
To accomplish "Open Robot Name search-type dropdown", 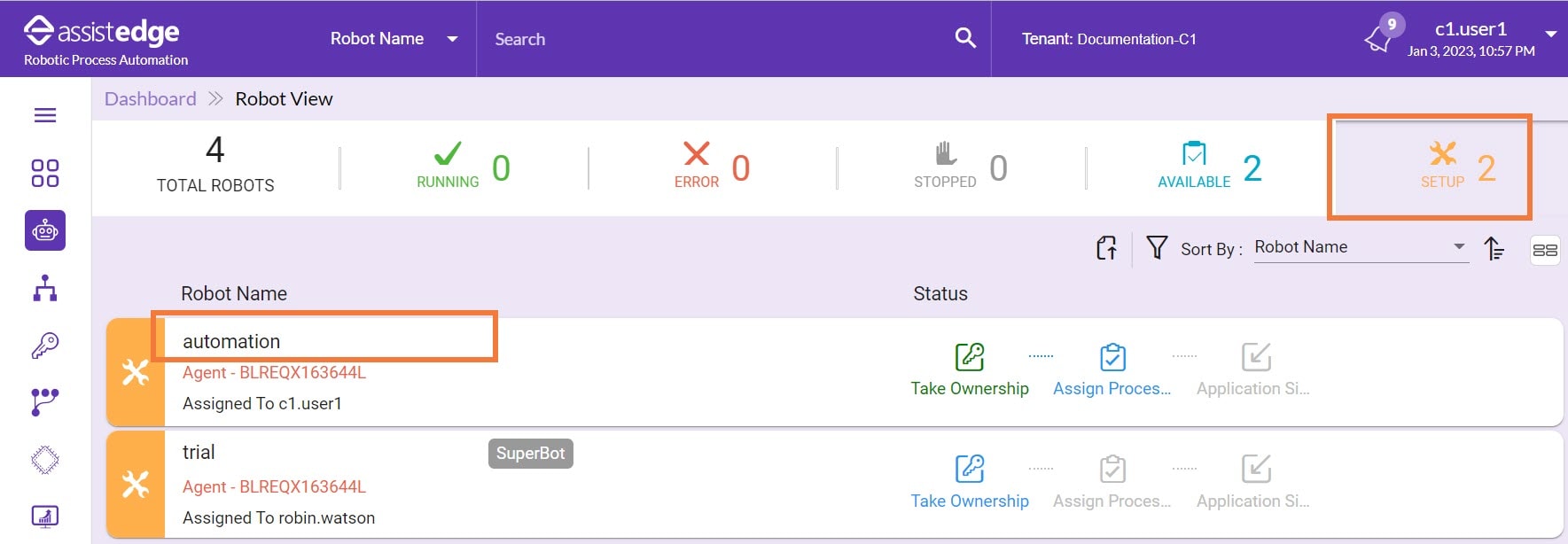I will coord(394,39).
